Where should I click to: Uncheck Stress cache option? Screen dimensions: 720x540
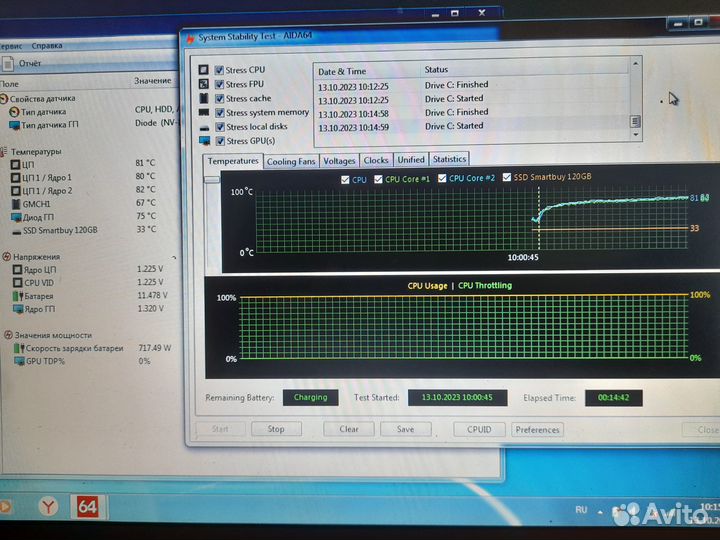219,98
